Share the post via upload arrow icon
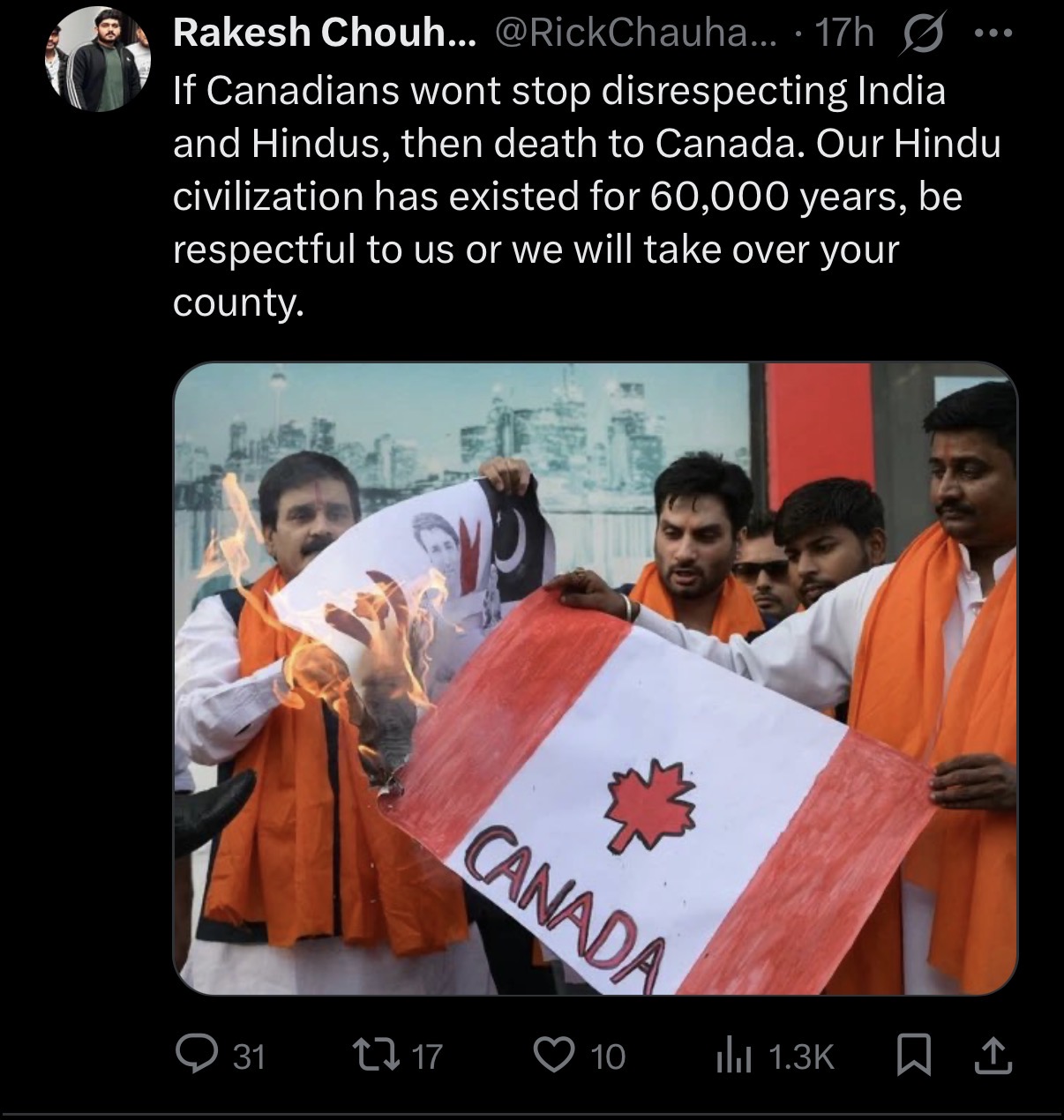The height and width of the screenshot is (1120, 1064). [x=993, y=1055]
